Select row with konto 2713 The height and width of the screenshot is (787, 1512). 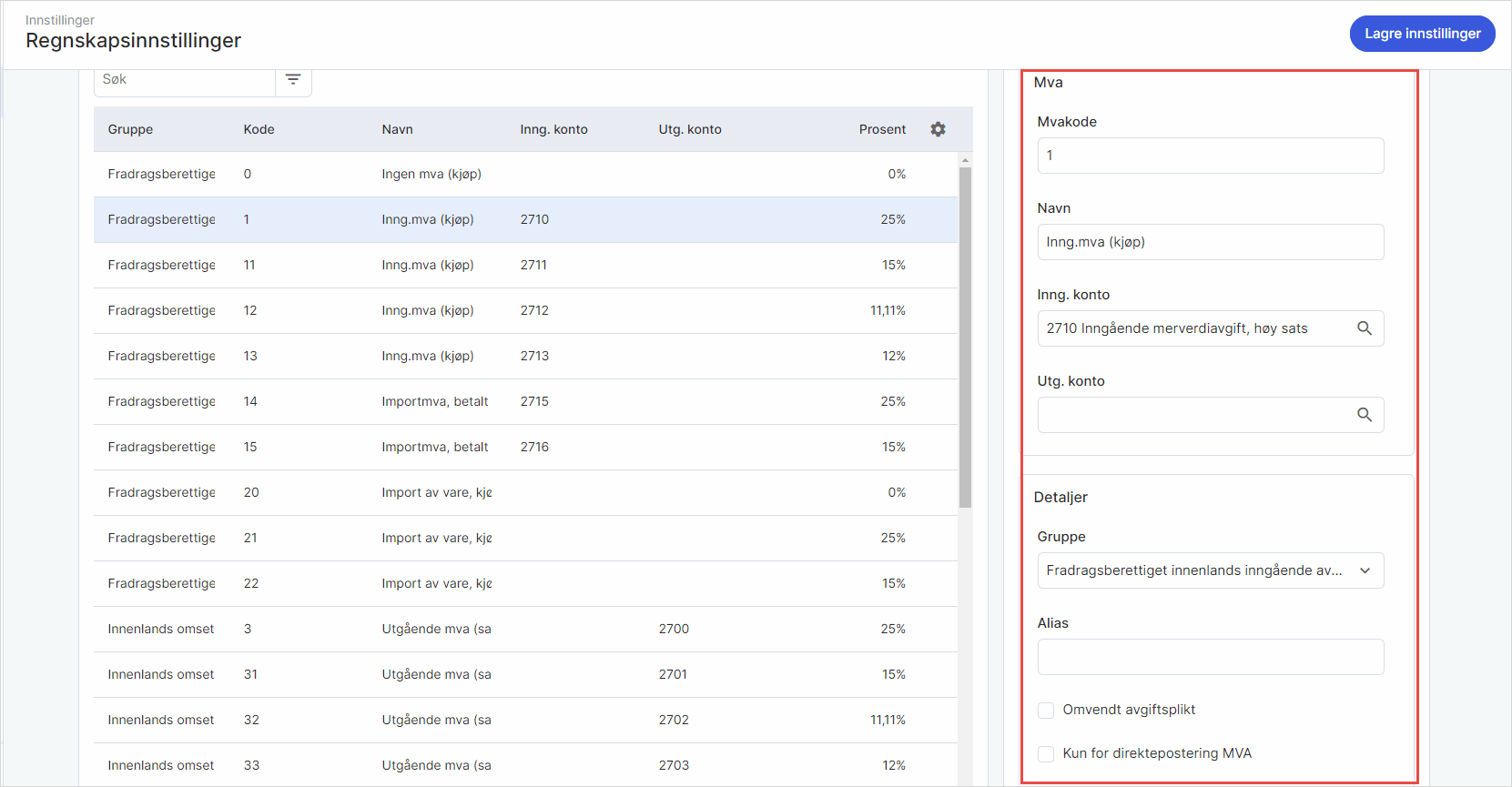(525, 356)
